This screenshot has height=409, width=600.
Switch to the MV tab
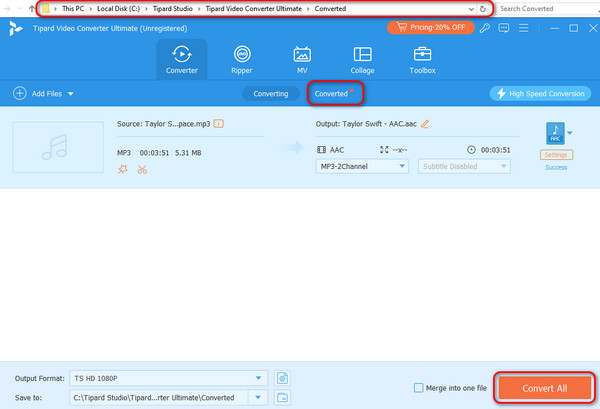click(302, 60)
